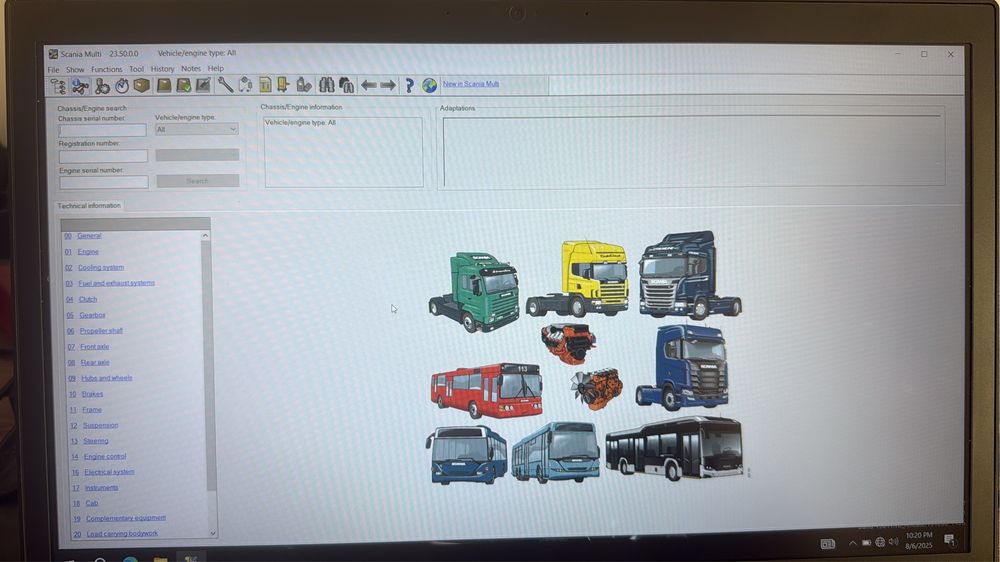Click the list scrollbar up arrow
The image size is (1000, 562).
point(205,236)
